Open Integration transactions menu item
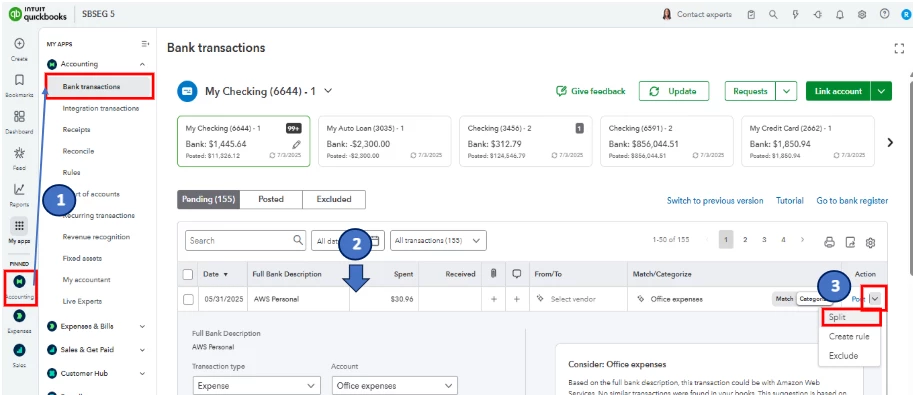913x395 pixels. pos(101,108)
